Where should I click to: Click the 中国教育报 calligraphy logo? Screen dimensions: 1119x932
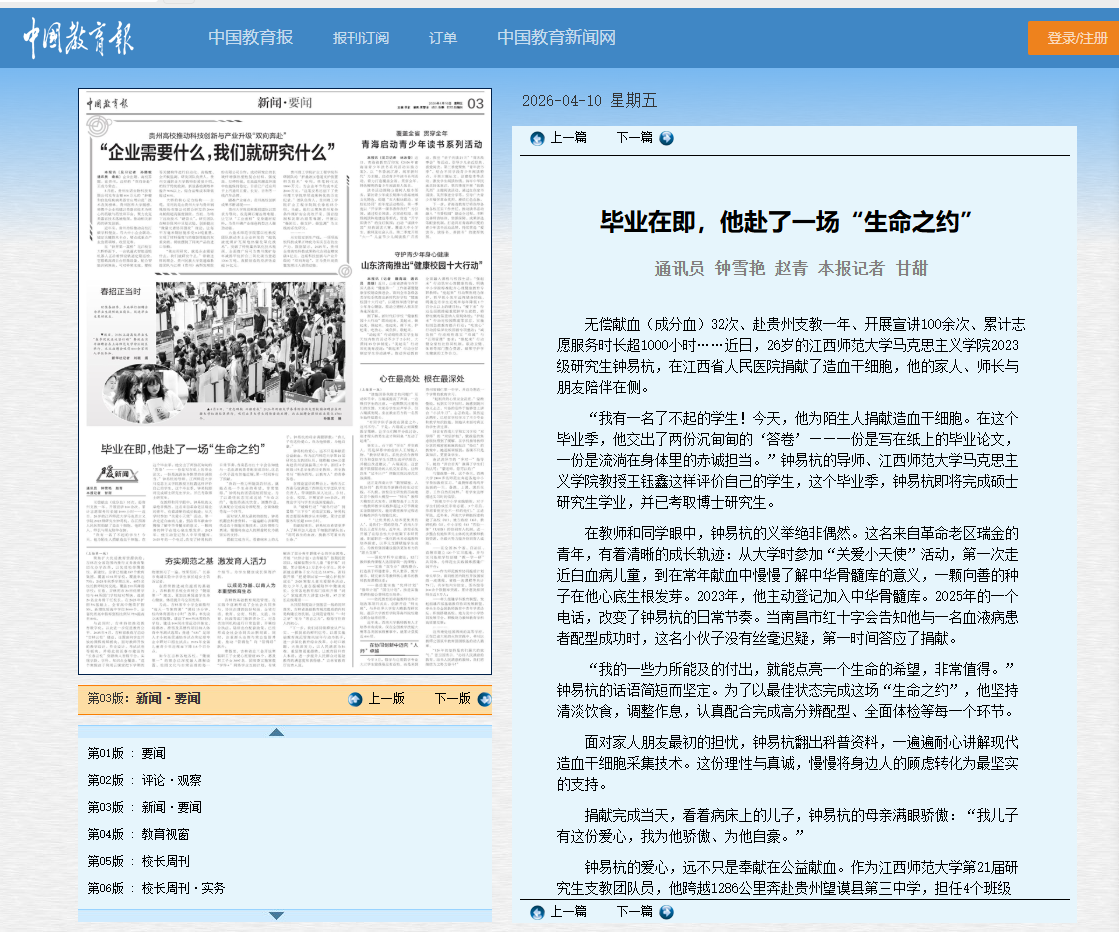click(x=79, y=37)
